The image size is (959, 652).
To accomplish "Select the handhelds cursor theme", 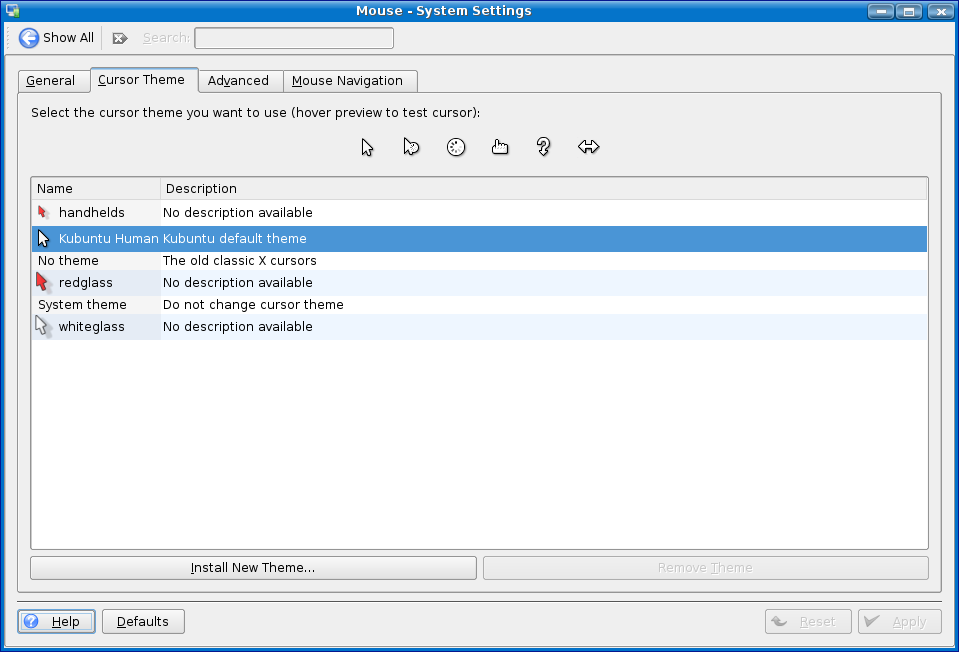I will coord(91,213).
